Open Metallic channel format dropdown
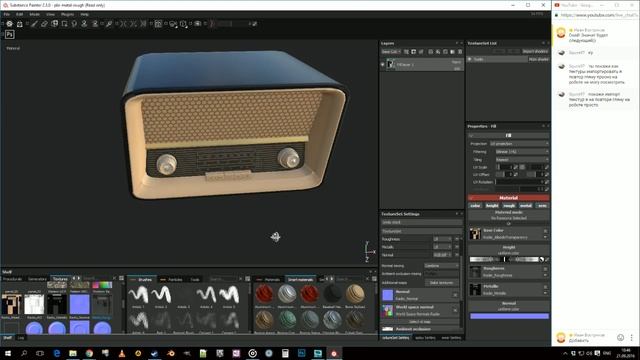Image resolution: width=640 pixels, height=360 pixels. [443, 247]
